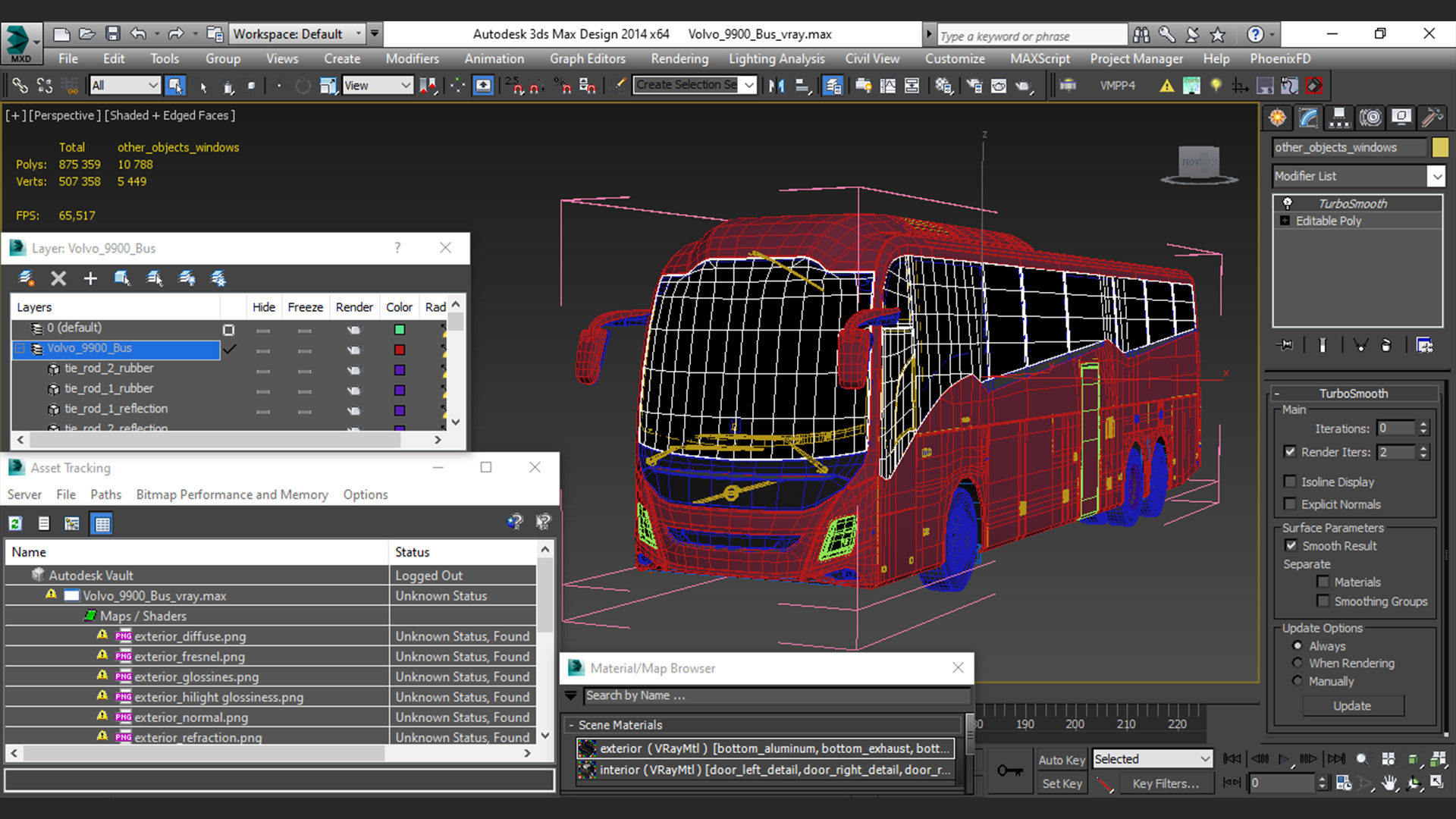Open the Display command panel tab
The height and width of the screenshot is (819, 1456).
[1401, 118]
